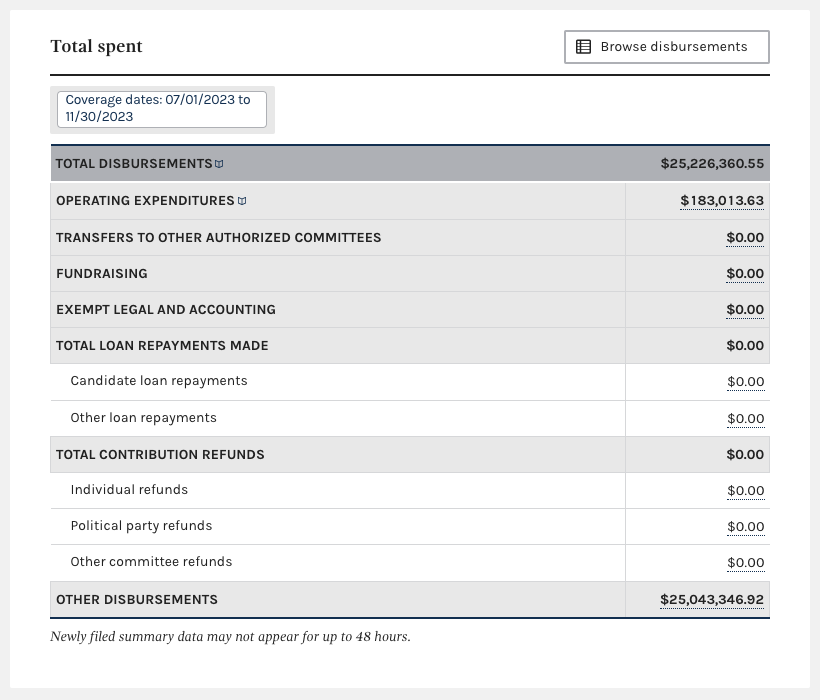Image resolution: width=820 pixels, height=700 pixels.
Task: Select the total $25,226,360.55 value
Action: coord(712,164)
